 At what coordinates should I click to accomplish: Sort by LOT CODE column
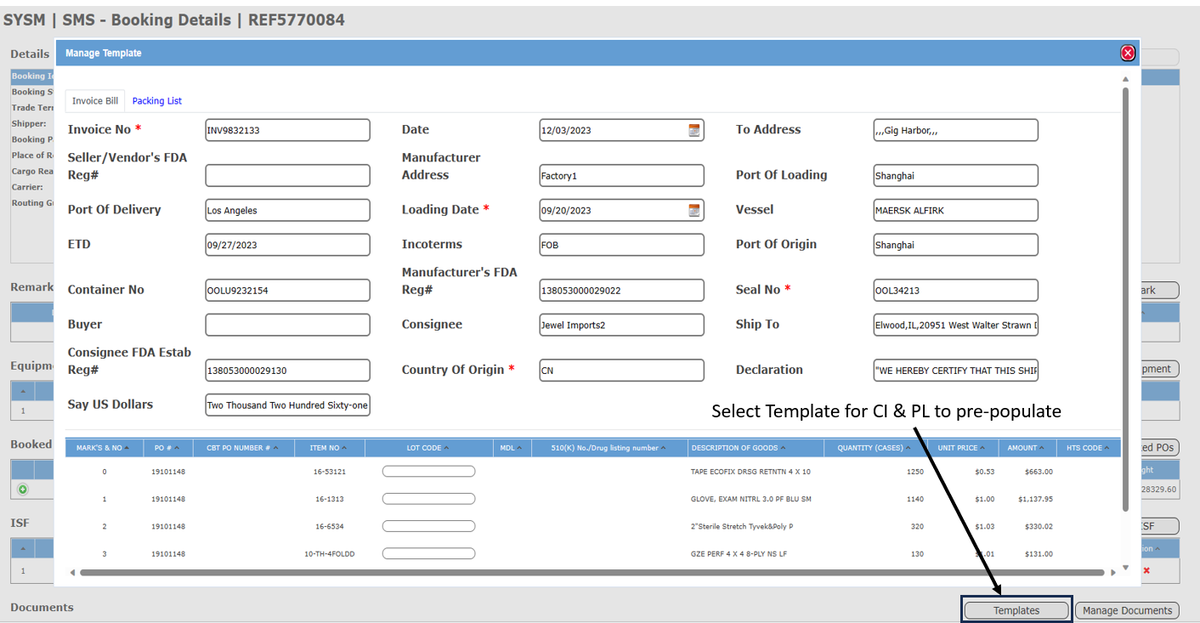[428, 448]
